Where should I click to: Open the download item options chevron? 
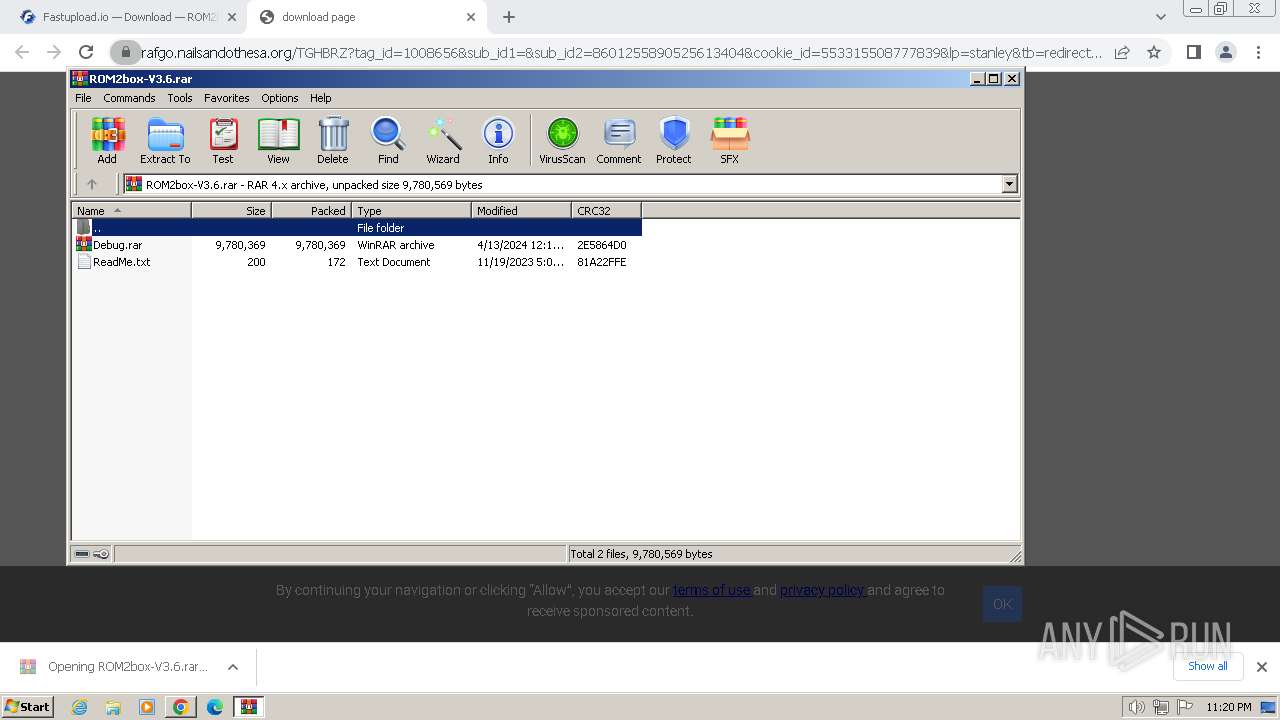coord(233,667)
